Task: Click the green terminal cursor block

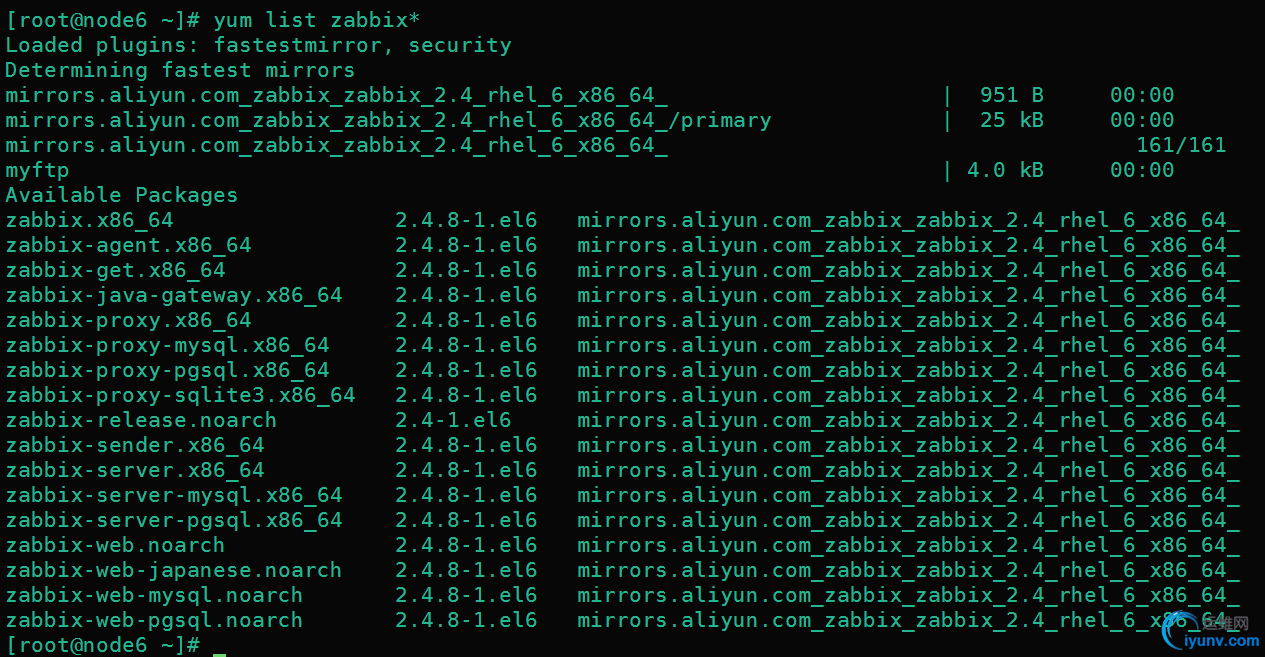Action: 220,647
